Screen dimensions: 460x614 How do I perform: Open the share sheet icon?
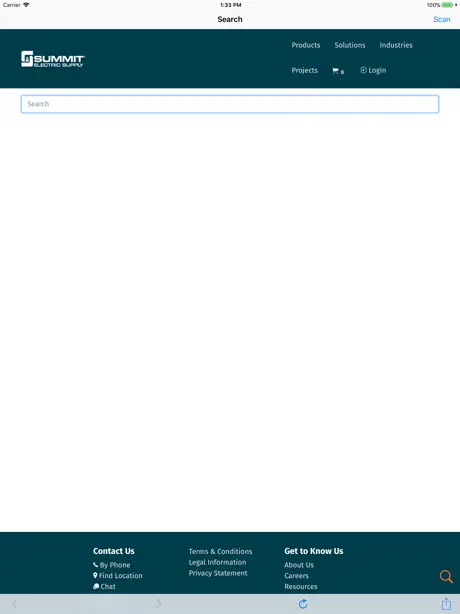pos(446,603)
